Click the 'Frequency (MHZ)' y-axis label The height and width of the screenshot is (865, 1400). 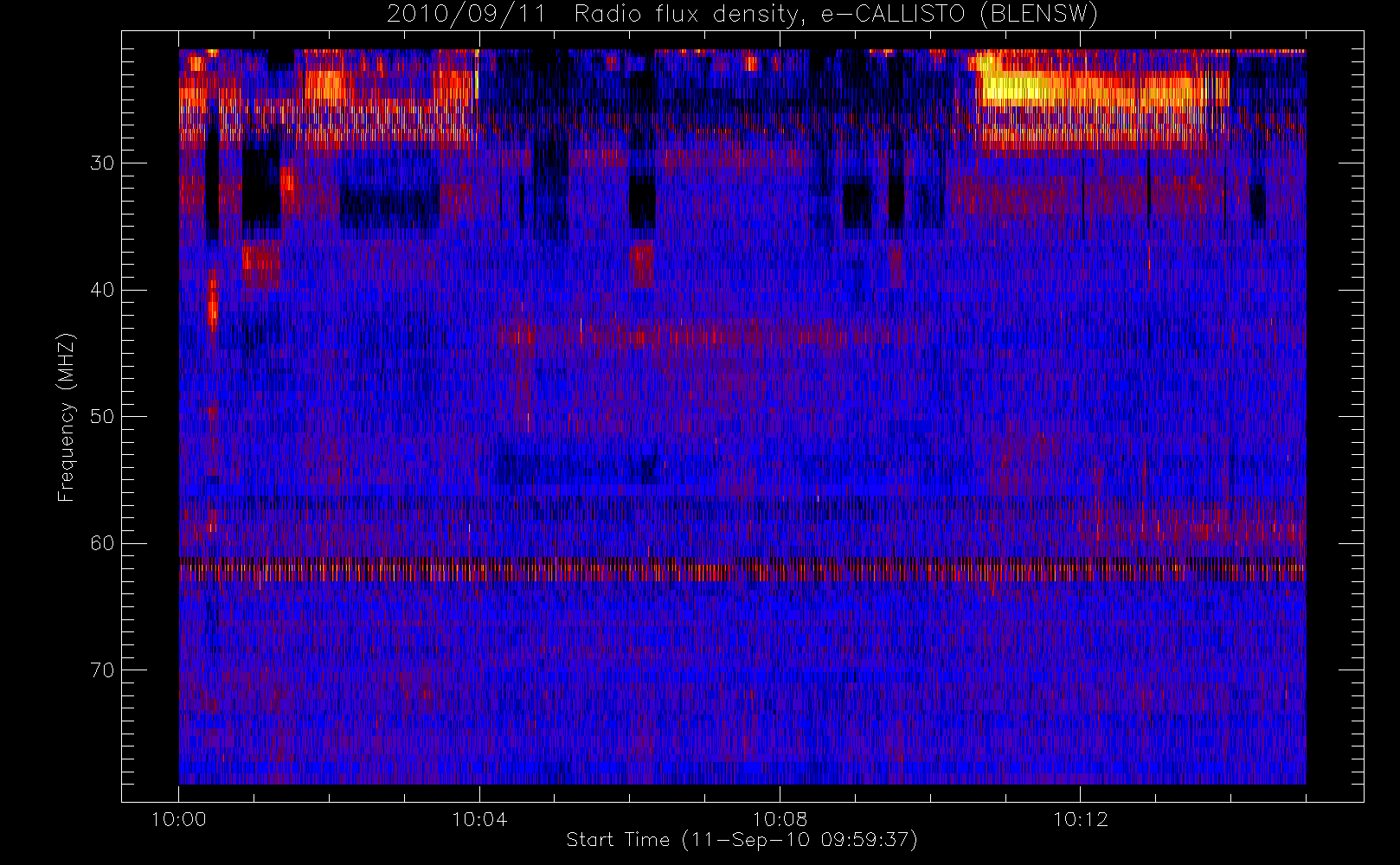[x=67, y=417]
